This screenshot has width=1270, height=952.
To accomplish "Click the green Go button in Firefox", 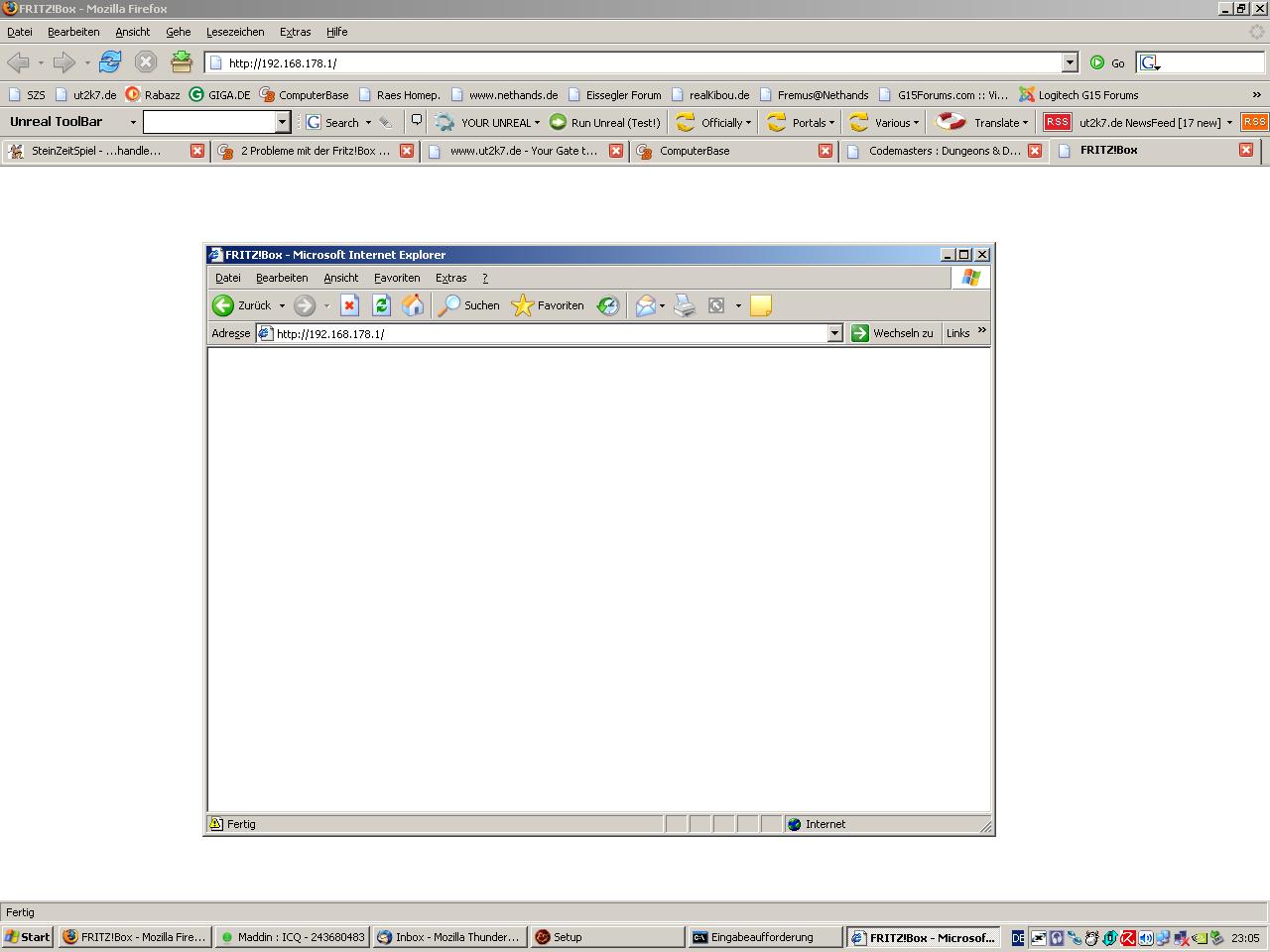I will point(1108,62).
